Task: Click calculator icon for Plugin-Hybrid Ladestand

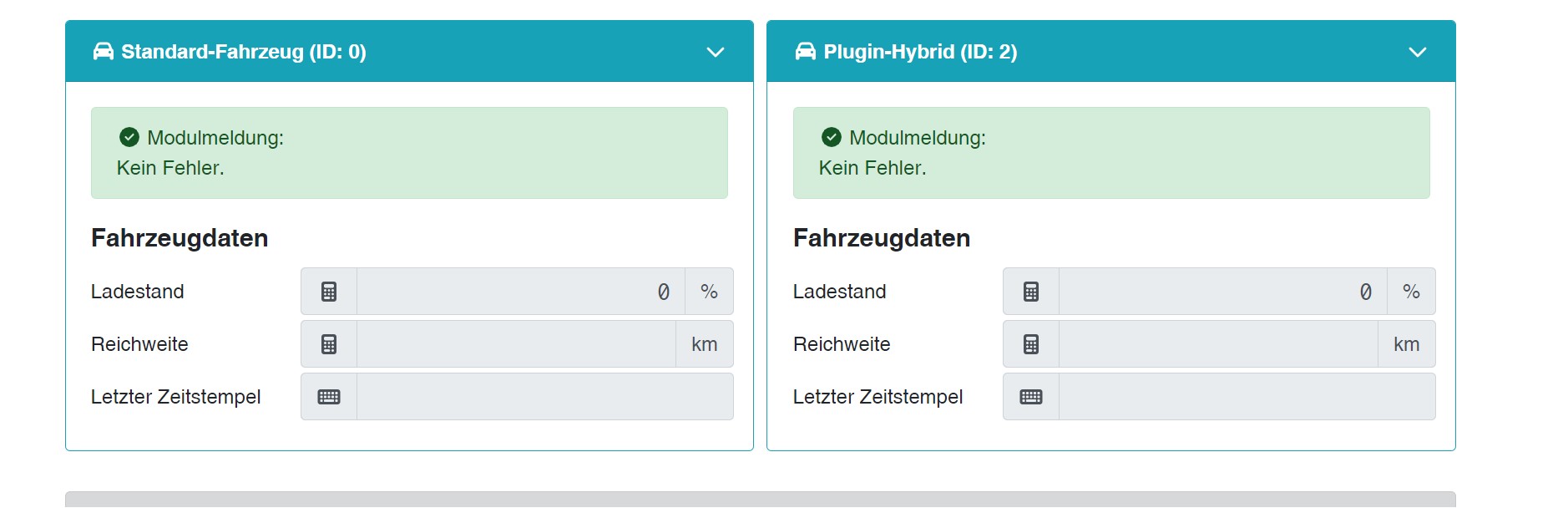Action: 1031,292
